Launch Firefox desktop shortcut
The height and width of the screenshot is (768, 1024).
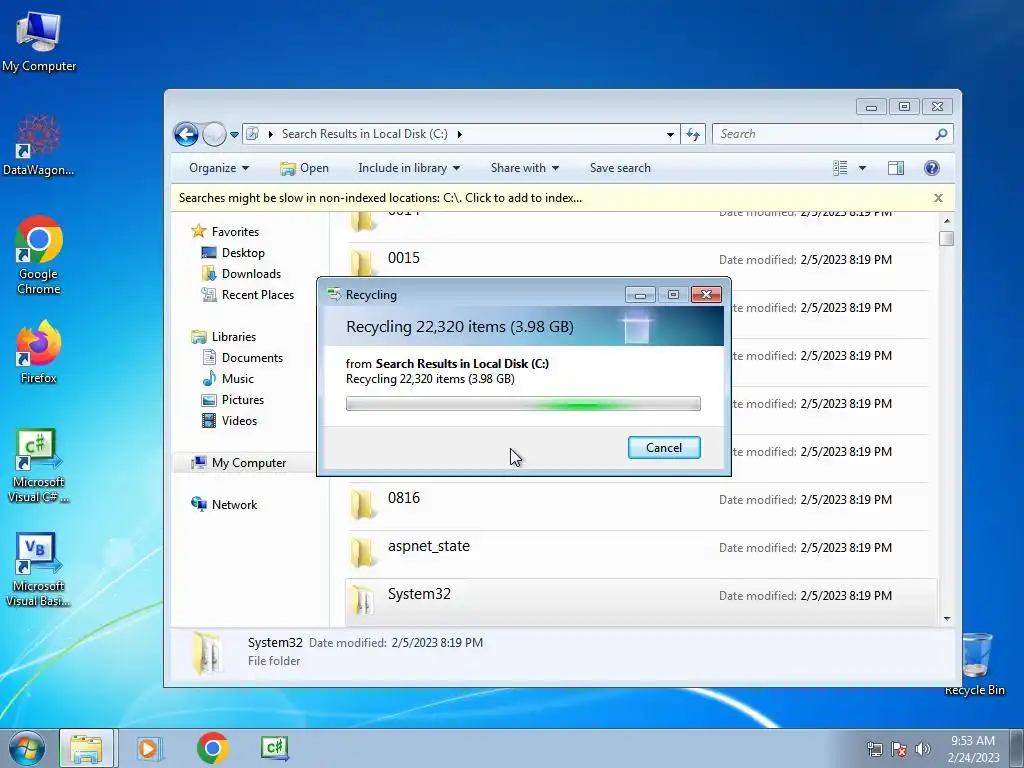(39, 351)
